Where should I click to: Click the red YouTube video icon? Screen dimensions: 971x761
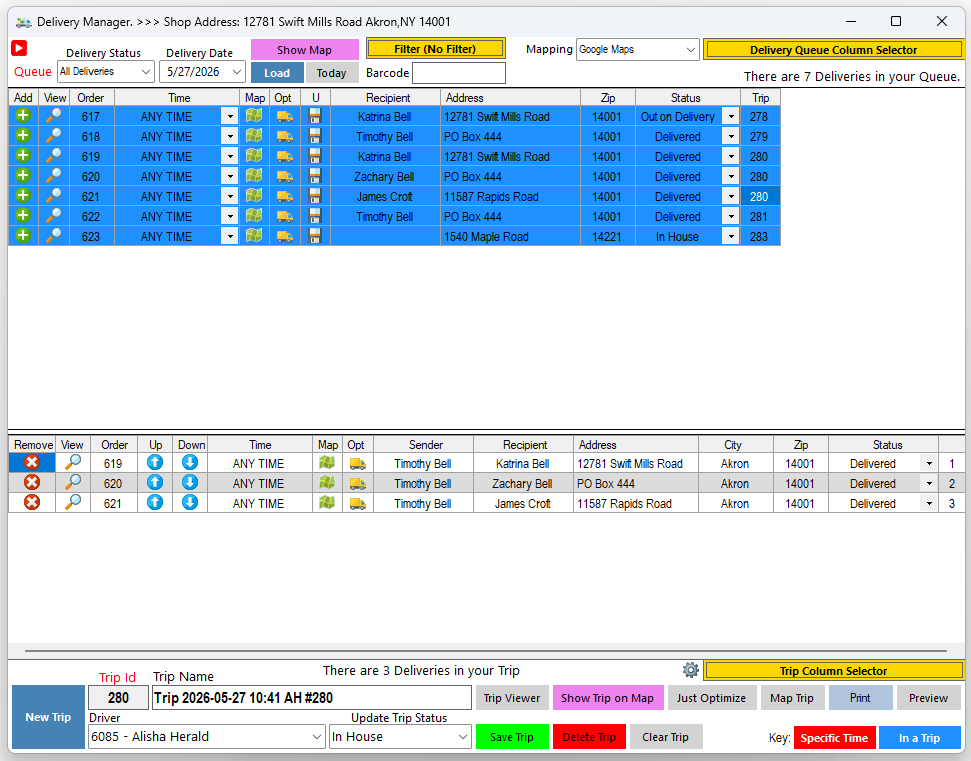click(x=19, y=48)
